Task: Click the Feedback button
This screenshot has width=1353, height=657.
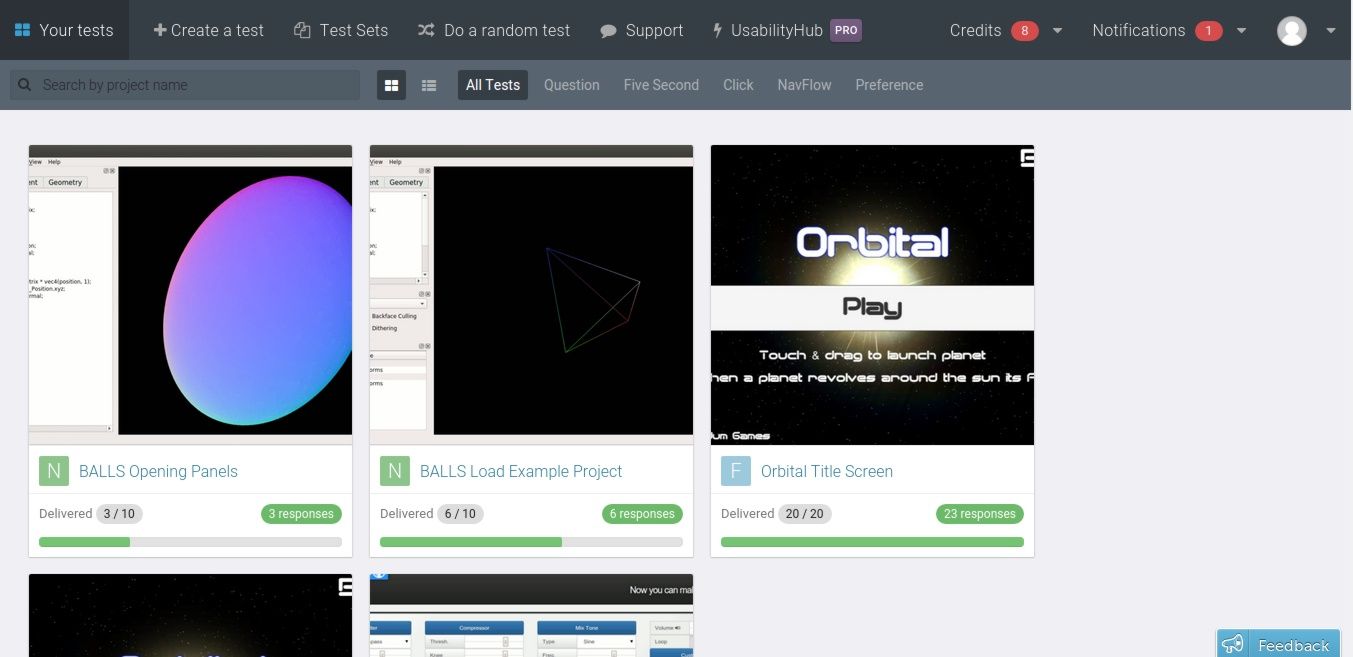Action: click(1277, 644)
